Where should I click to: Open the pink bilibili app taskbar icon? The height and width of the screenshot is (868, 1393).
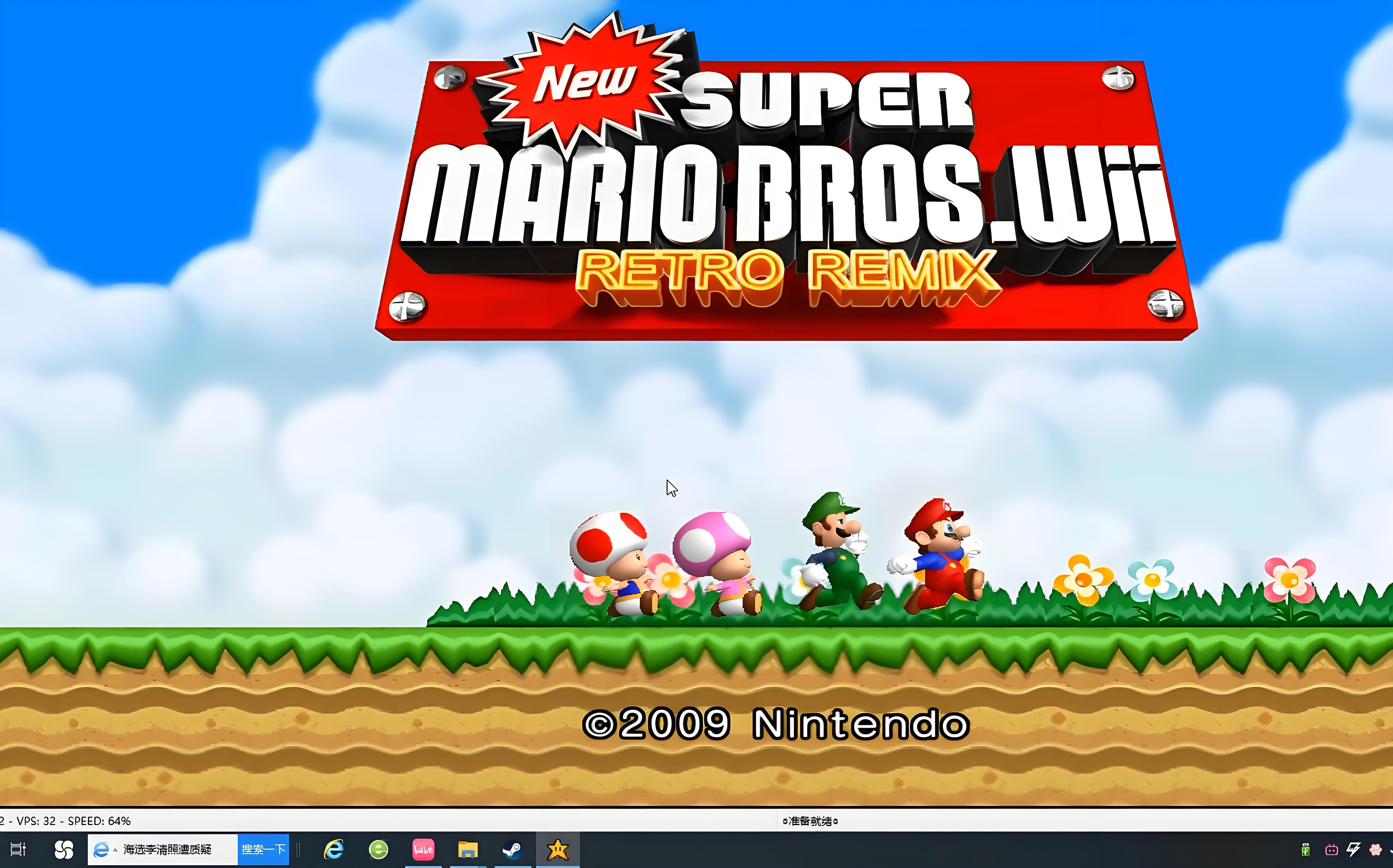tap(423, 850)
